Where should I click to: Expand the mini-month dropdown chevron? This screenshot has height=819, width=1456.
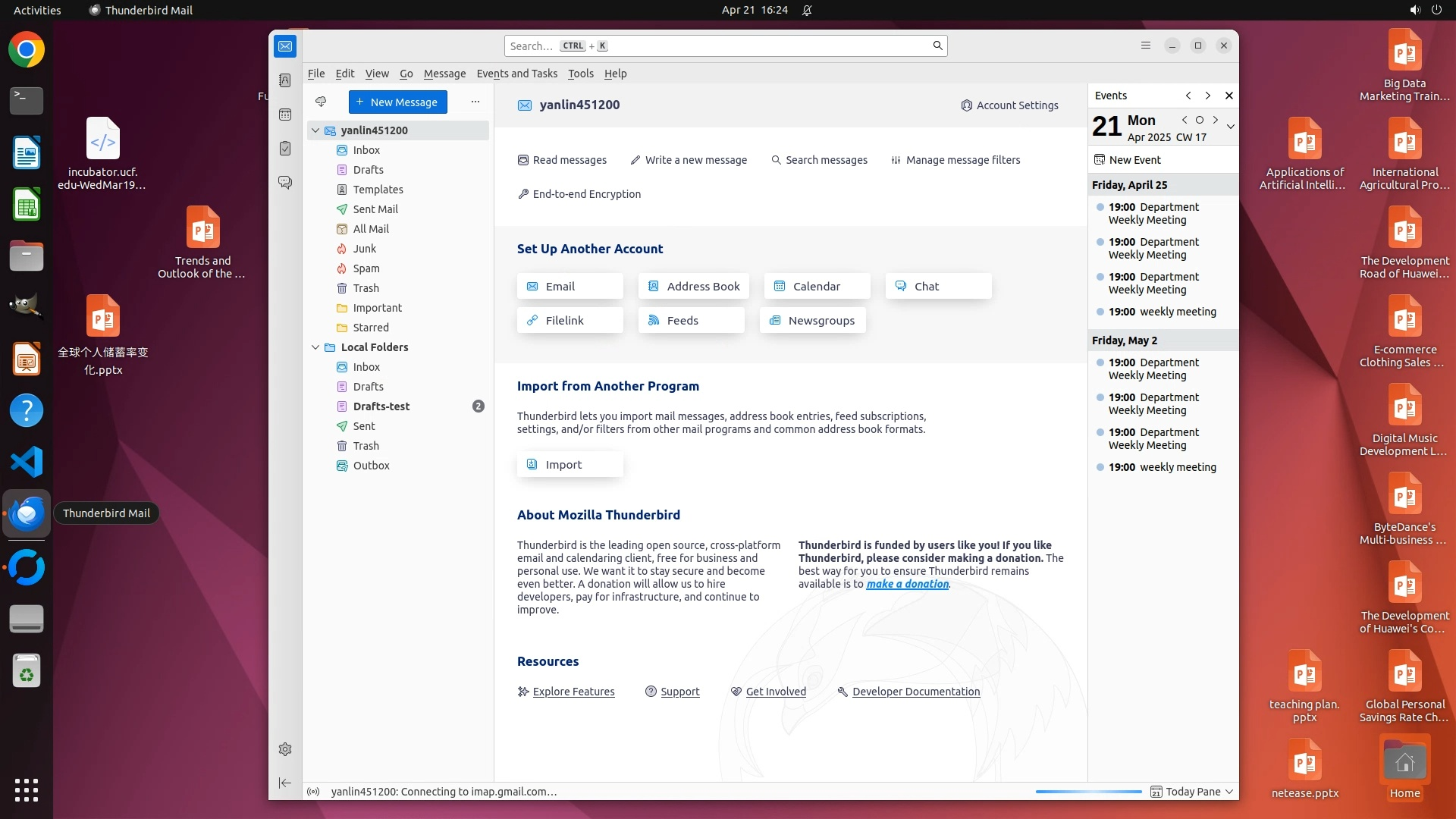[1230, 127]
